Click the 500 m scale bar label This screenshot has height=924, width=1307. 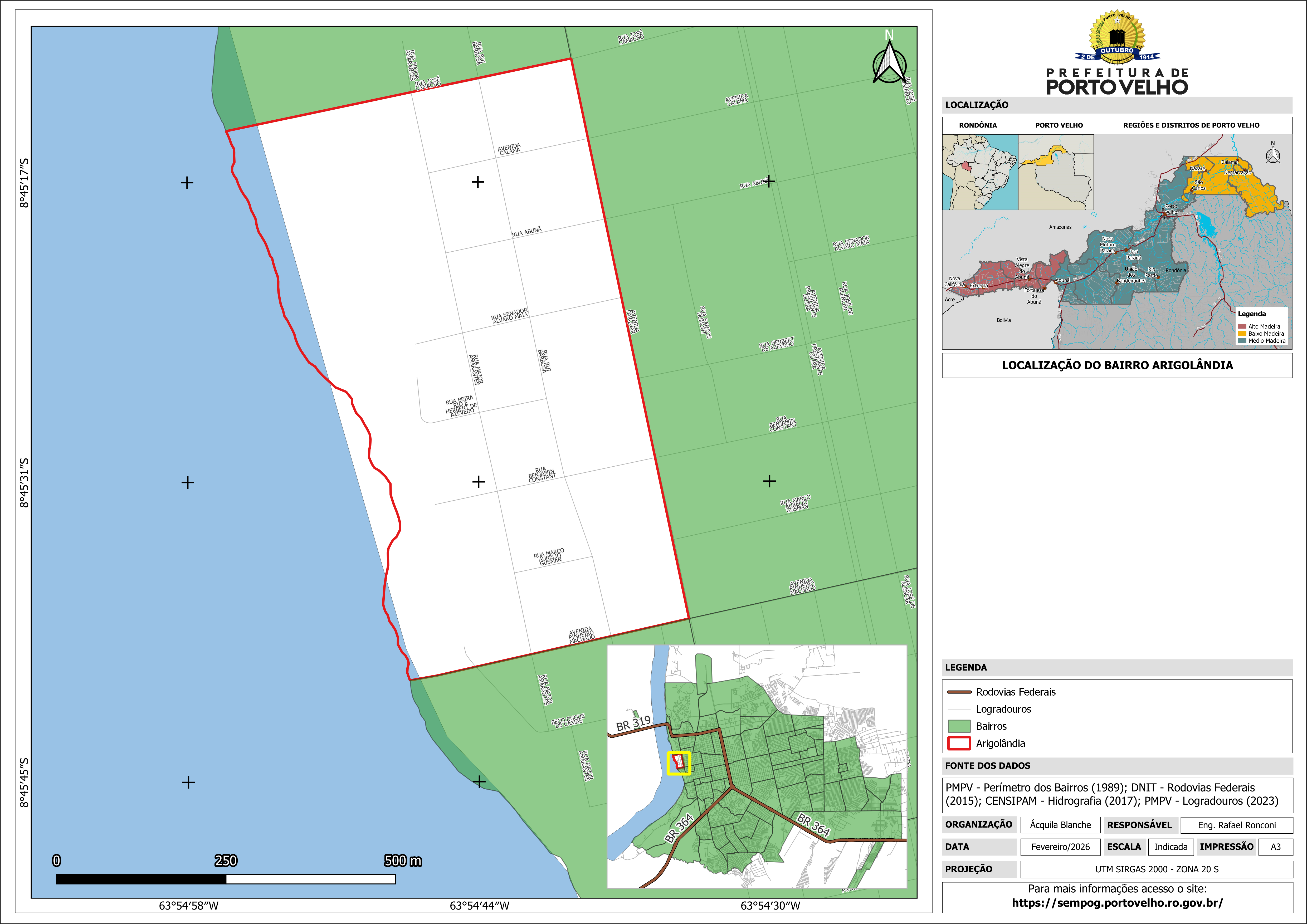click(402, 861)
